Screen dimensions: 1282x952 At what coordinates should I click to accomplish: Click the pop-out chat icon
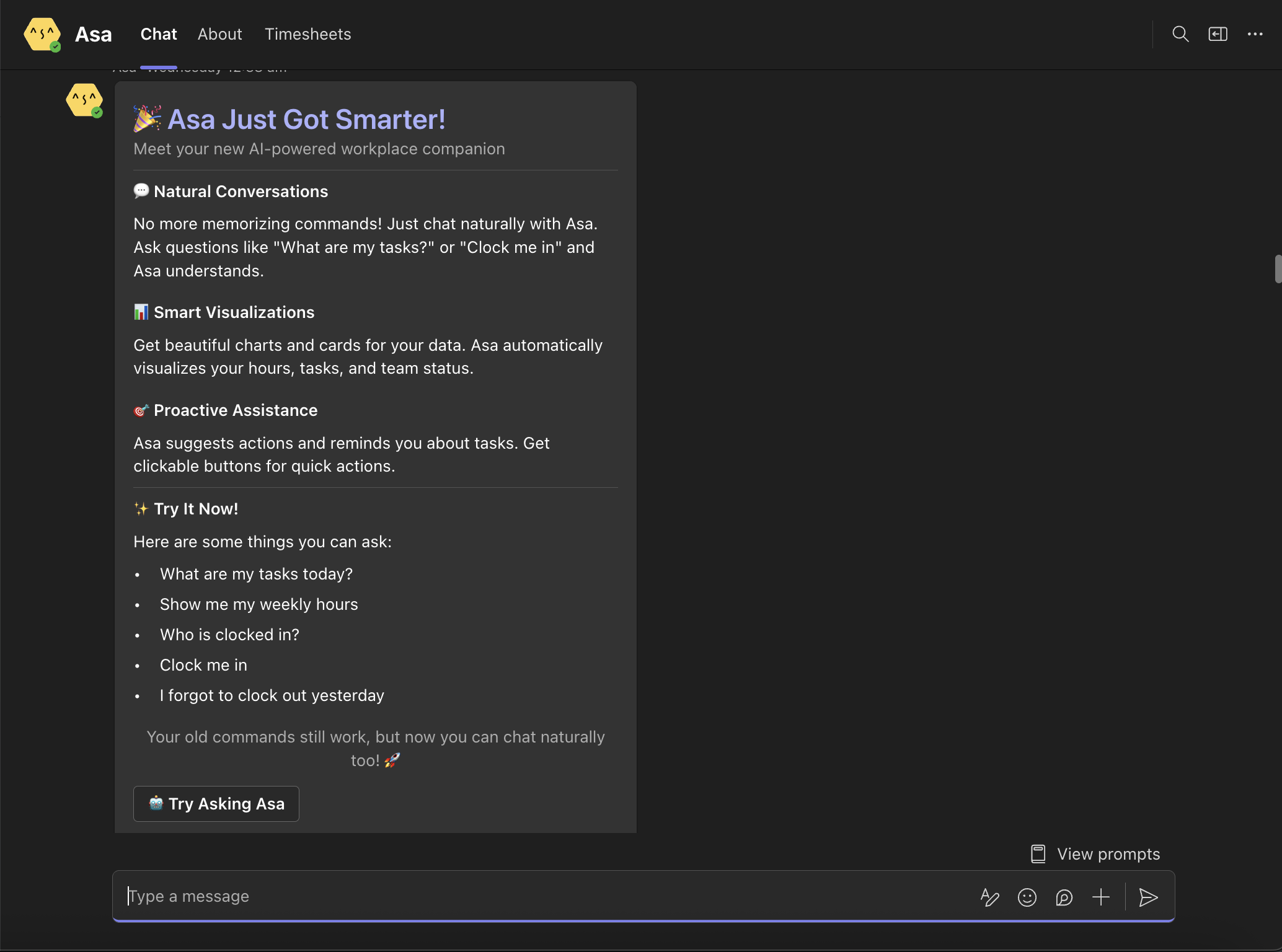coord(1218,34)
